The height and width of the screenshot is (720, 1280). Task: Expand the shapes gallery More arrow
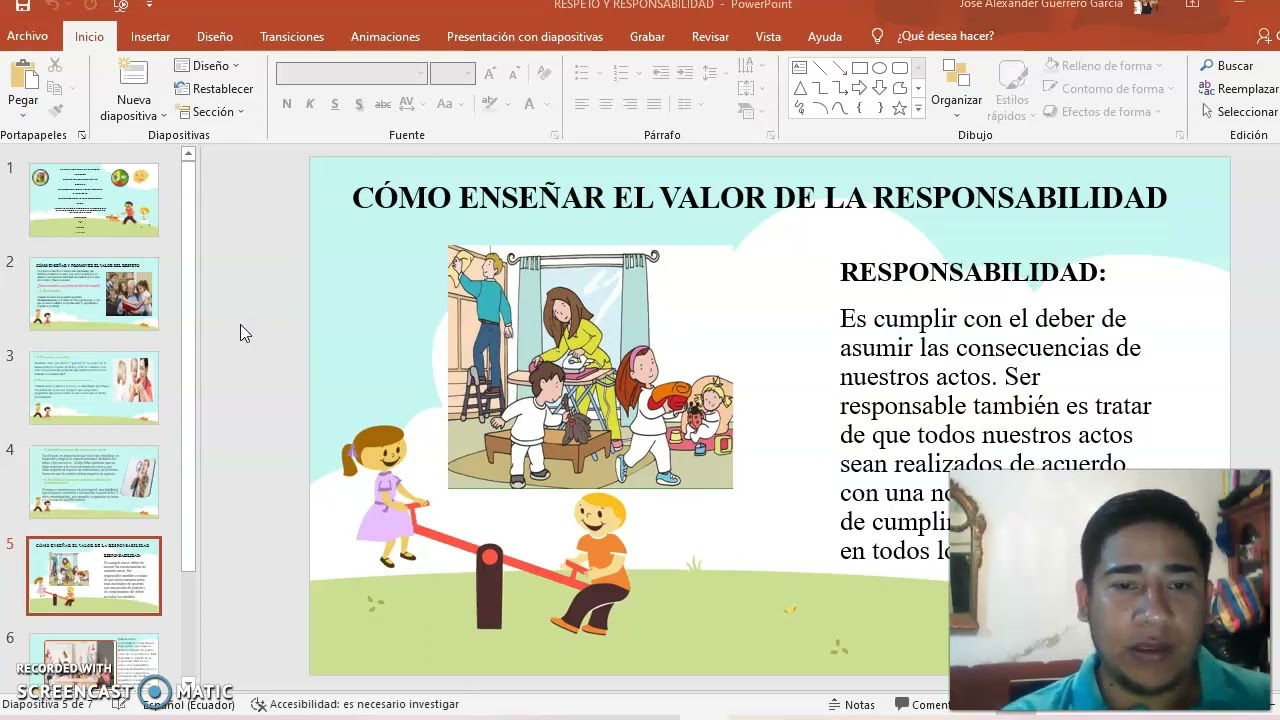click(x=919, y=109)
